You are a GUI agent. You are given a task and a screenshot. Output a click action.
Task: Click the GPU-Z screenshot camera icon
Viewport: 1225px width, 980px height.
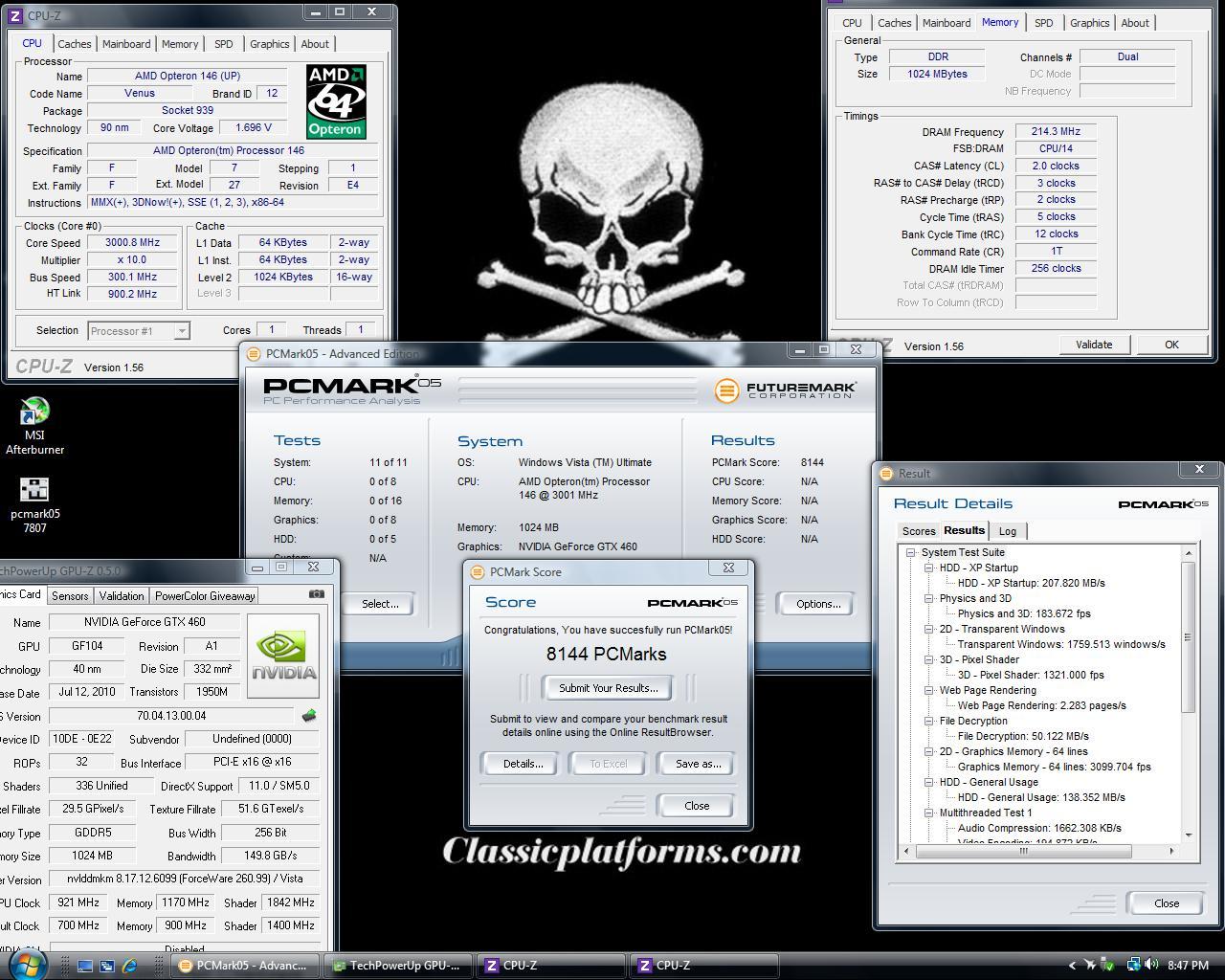[x=317, y=594]
